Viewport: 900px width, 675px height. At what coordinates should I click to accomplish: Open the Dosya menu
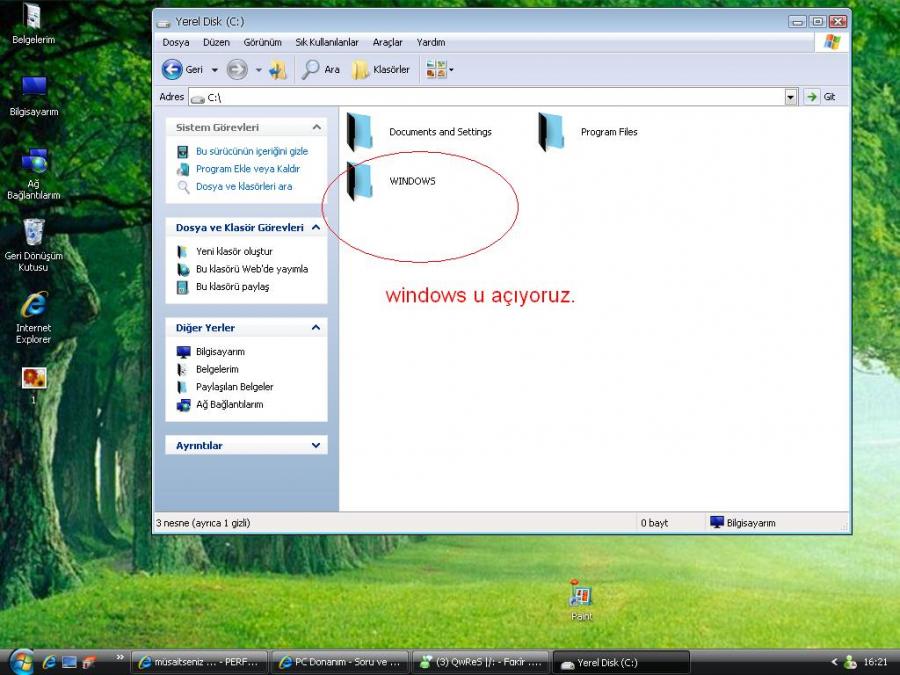[176, 43]
